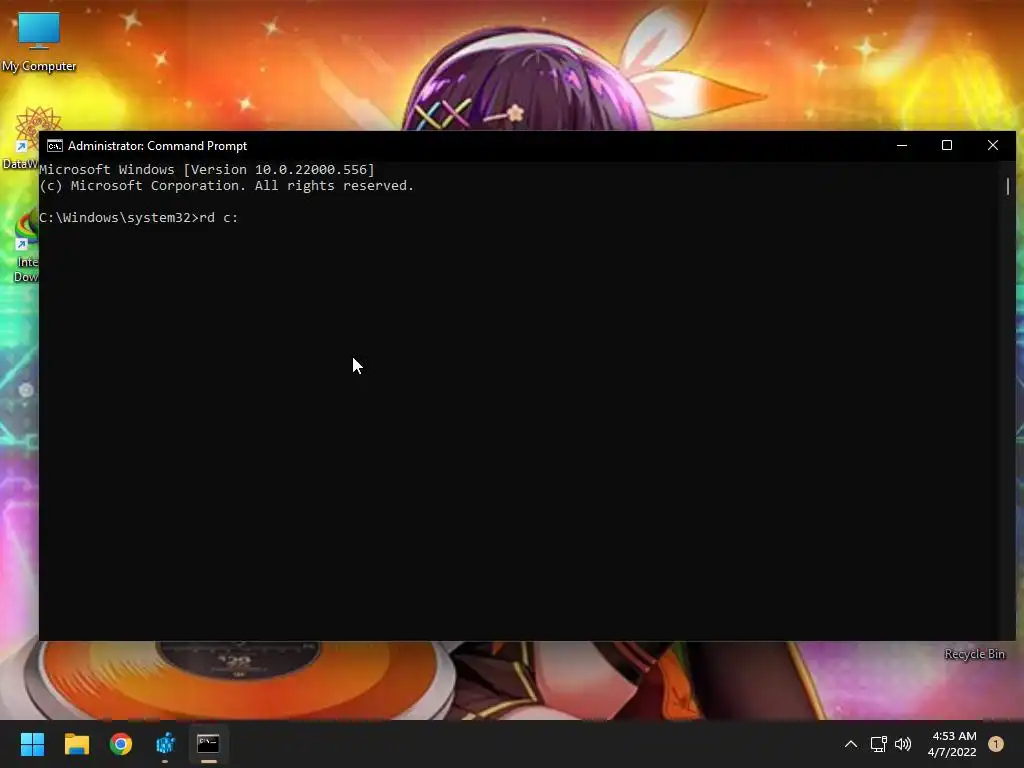Open the Windows Start menu
This screenshot has height=768, width=1024.
[32, 744]
